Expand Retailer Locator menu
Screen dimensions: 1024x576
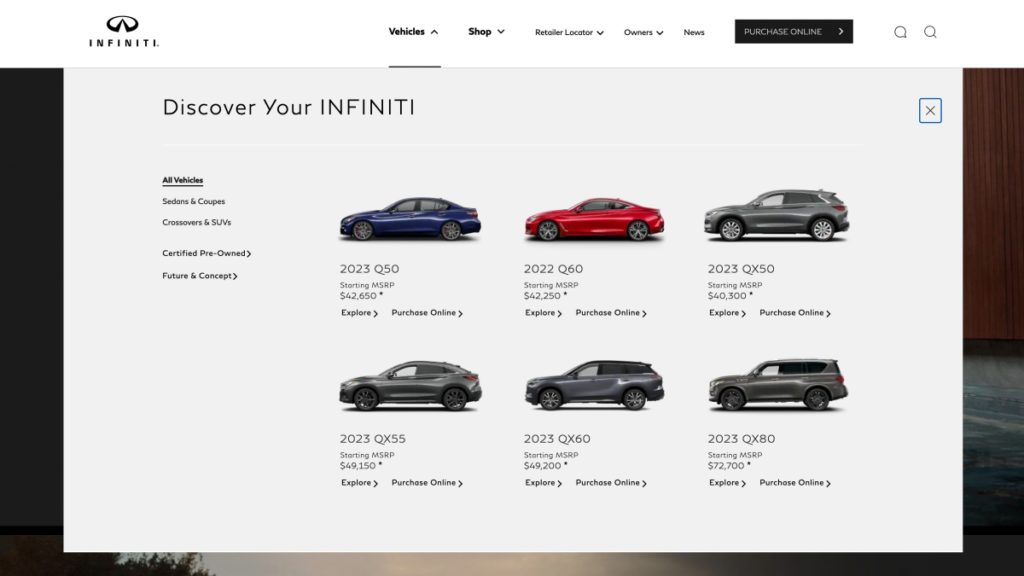click(x=569, y=32)
